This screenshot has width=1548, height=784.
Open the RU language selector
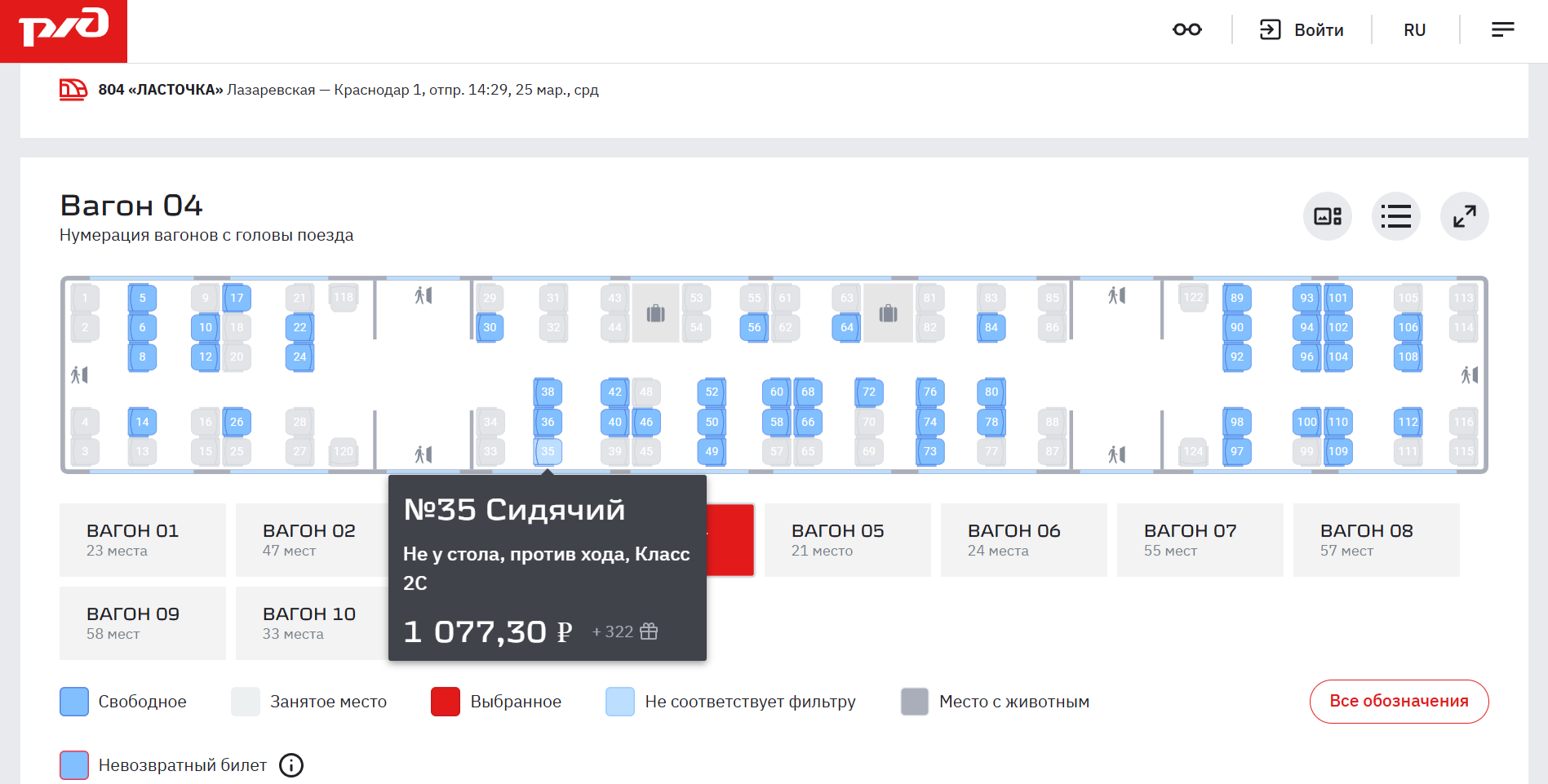pyautogui.click(x=1414, y=30)
